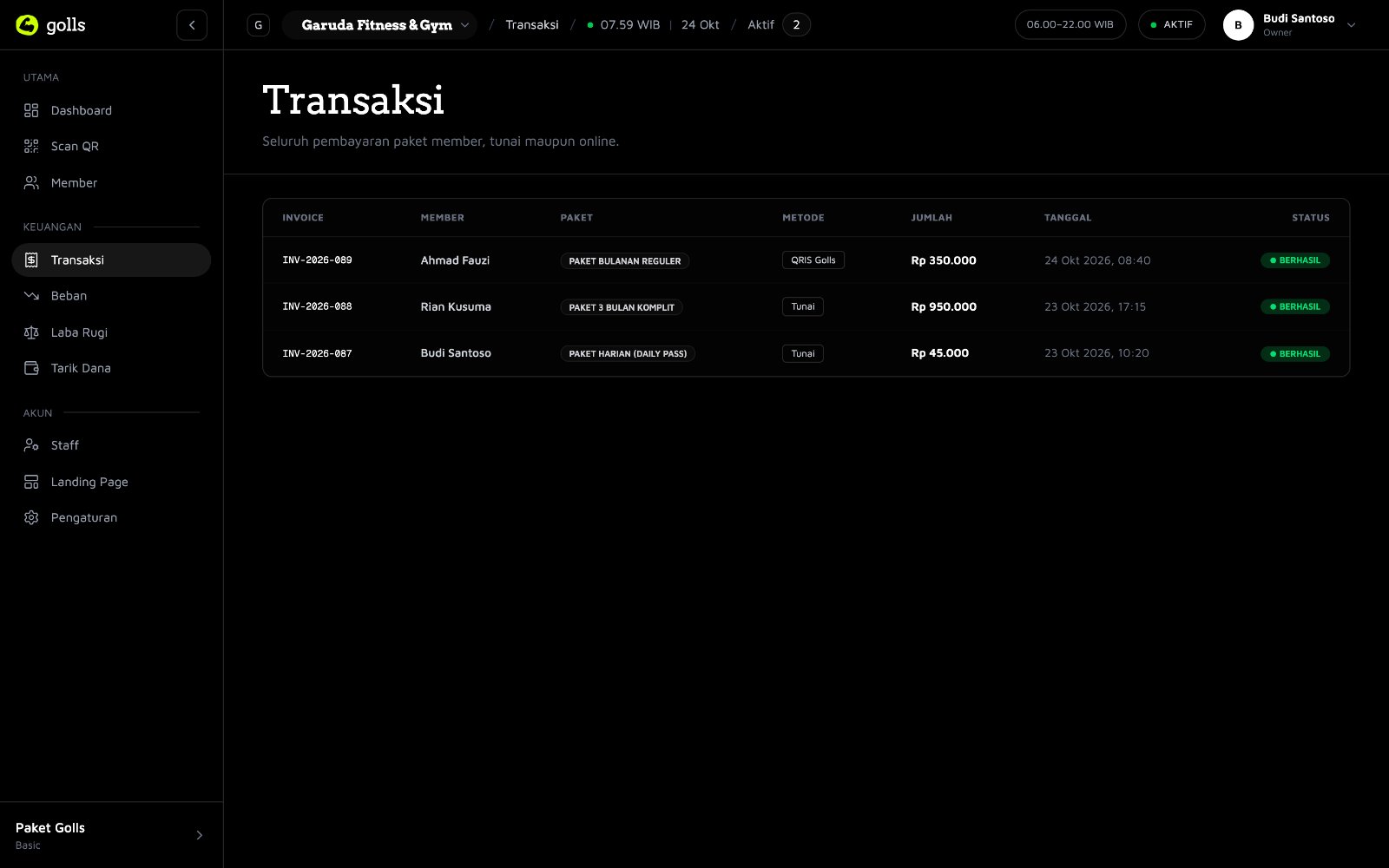Click the Pengaturan gear icon
This screenshot has width=1389, height=868.
pos(31,517)
